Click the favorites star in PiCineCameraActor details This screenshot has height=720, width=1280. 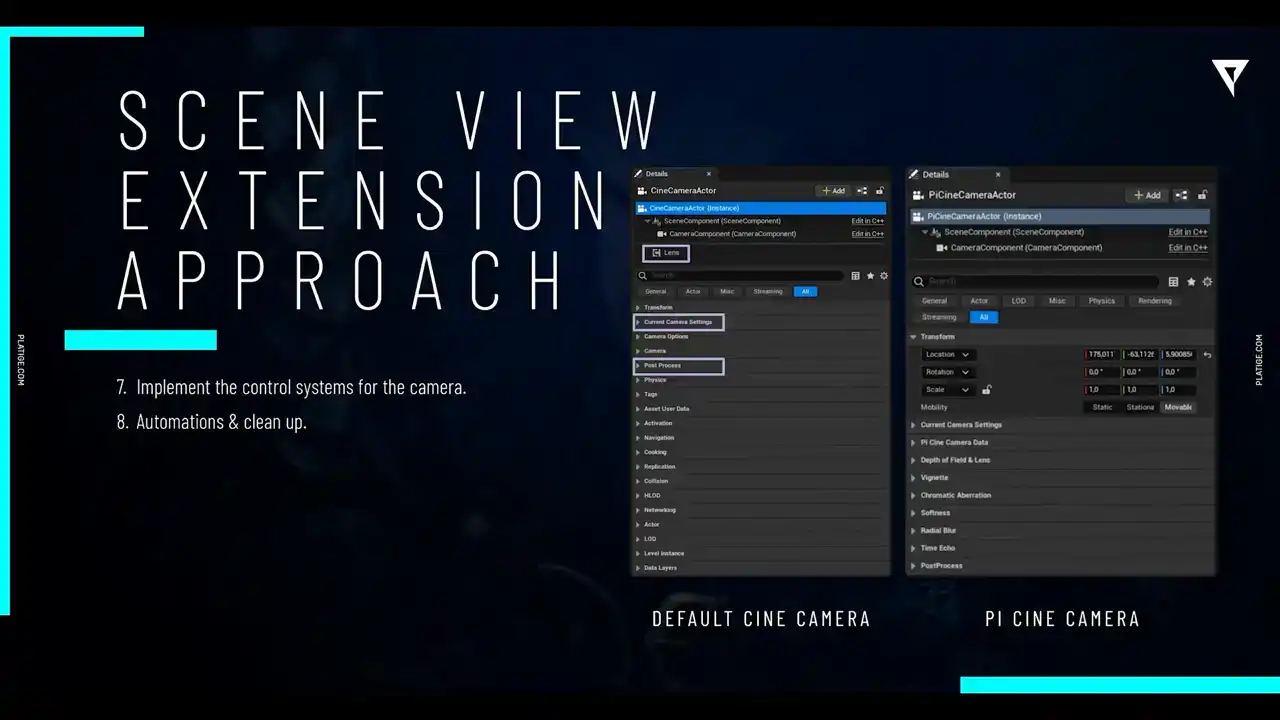(x=1190, y=282)
